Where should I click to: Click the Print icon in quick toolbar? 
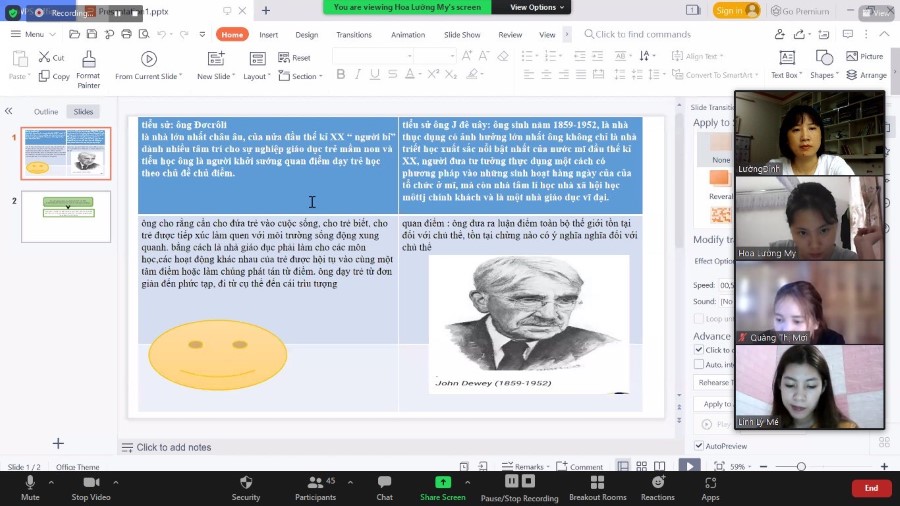click(126, 34)
